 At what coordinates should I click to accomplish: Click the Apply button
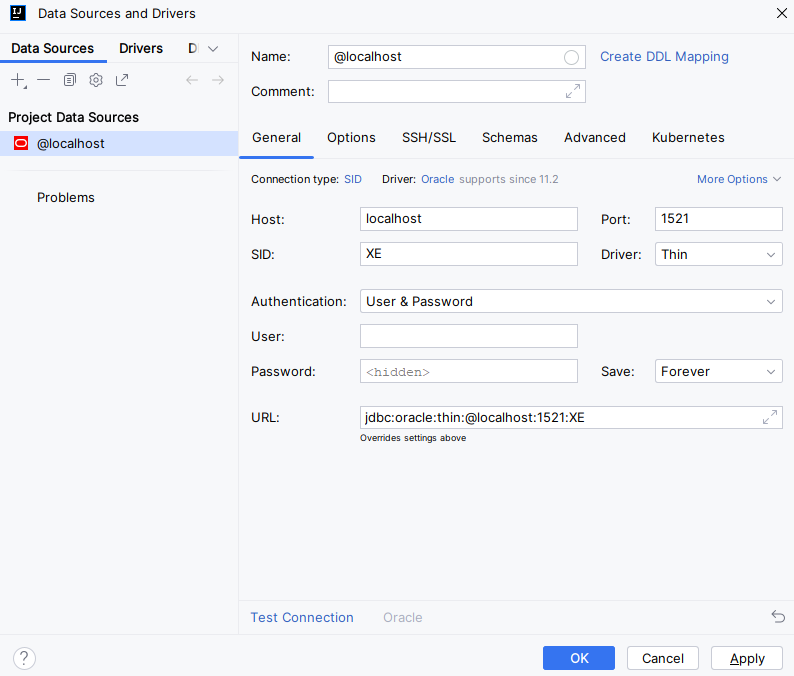click(747, 658)
